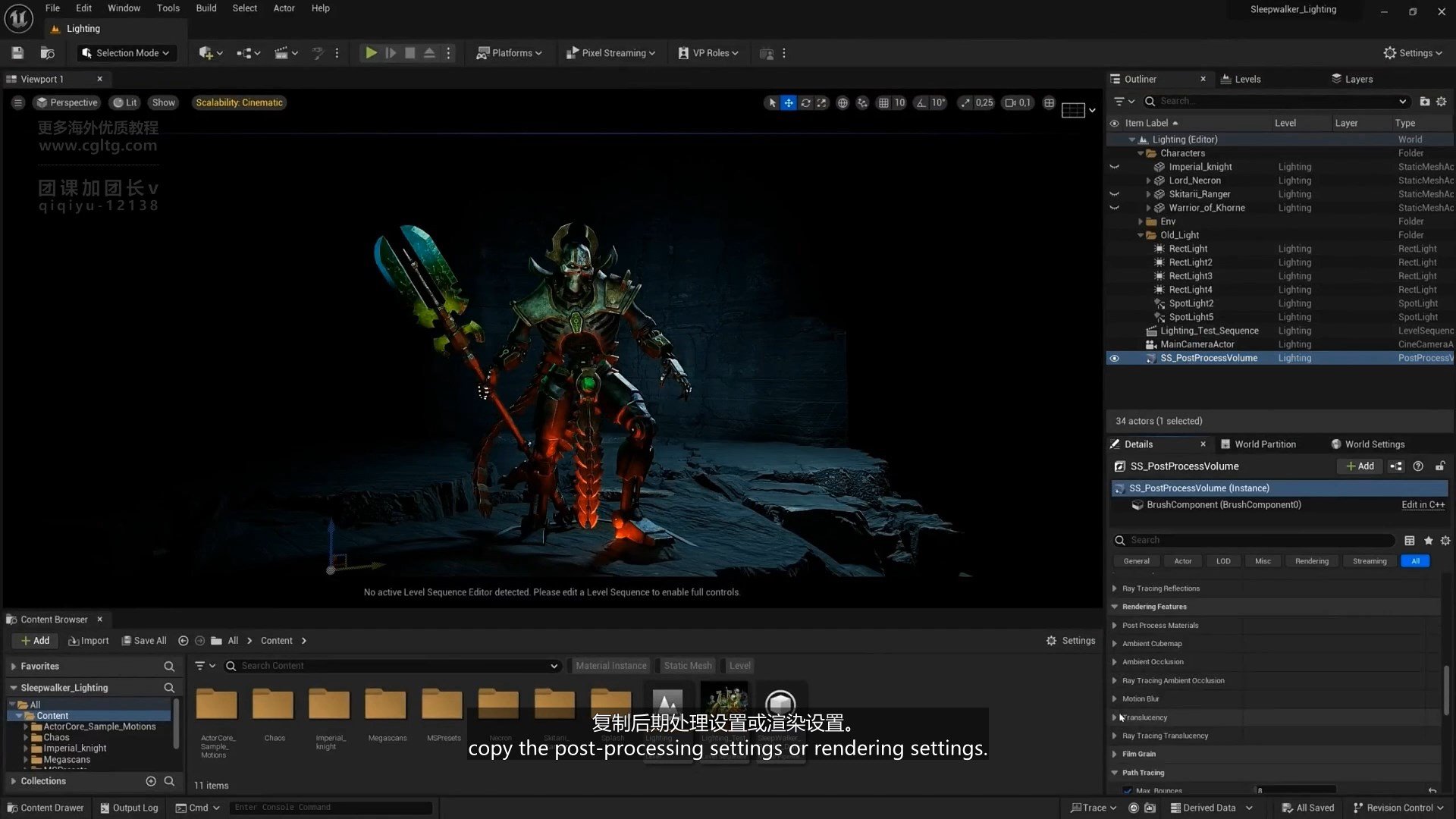Image resolution: width=1456 pixels, height=819 pixels.
Task: Show only favorite properties with the star icon
Action: pos(1429,541)
